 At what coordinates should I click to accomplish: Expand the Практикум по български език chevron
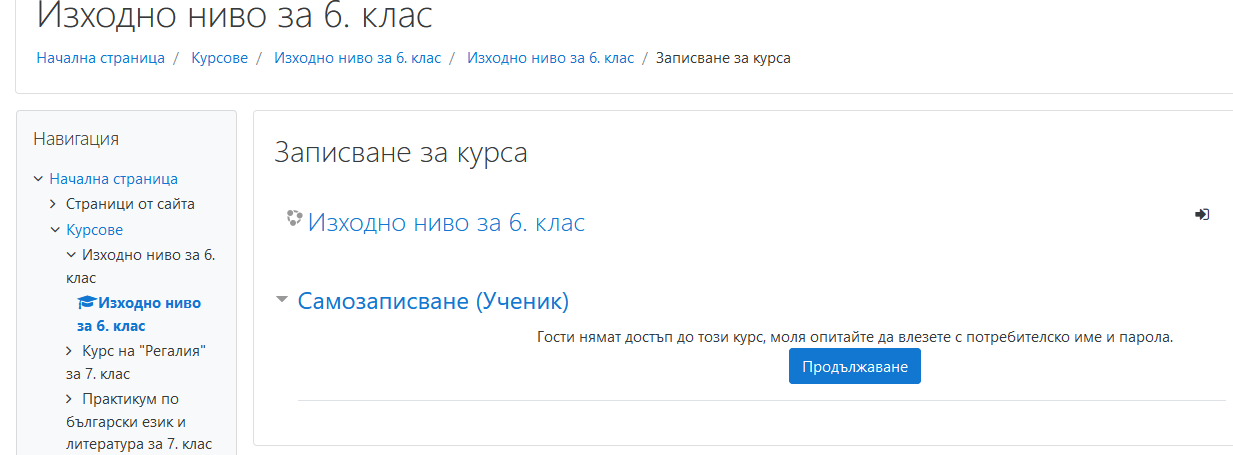click(70, 399)
